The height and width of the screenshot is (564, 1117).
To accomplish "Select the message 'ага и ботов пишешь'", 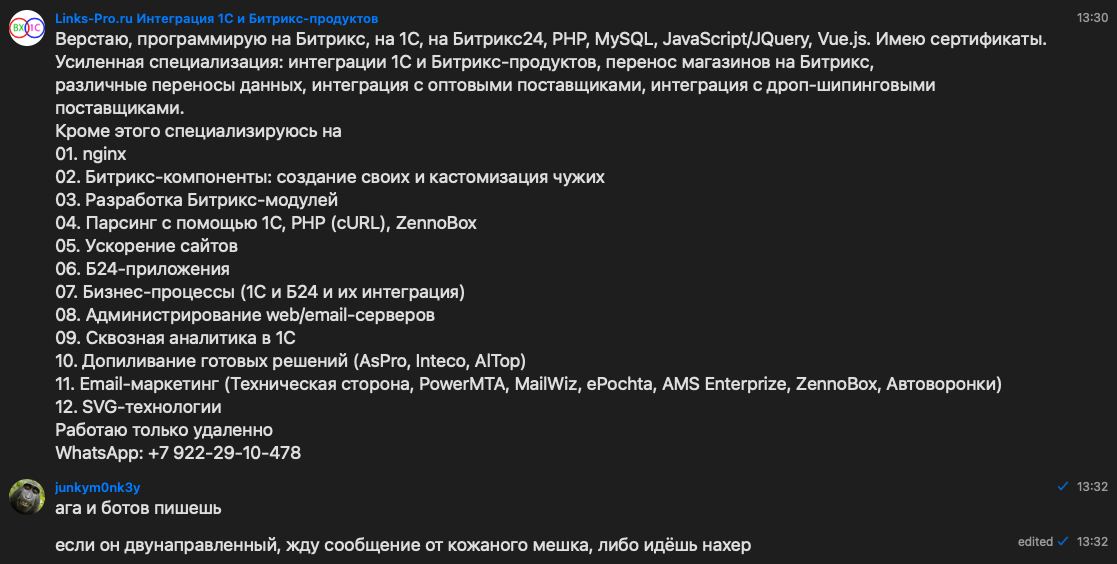I will [138, 508].
